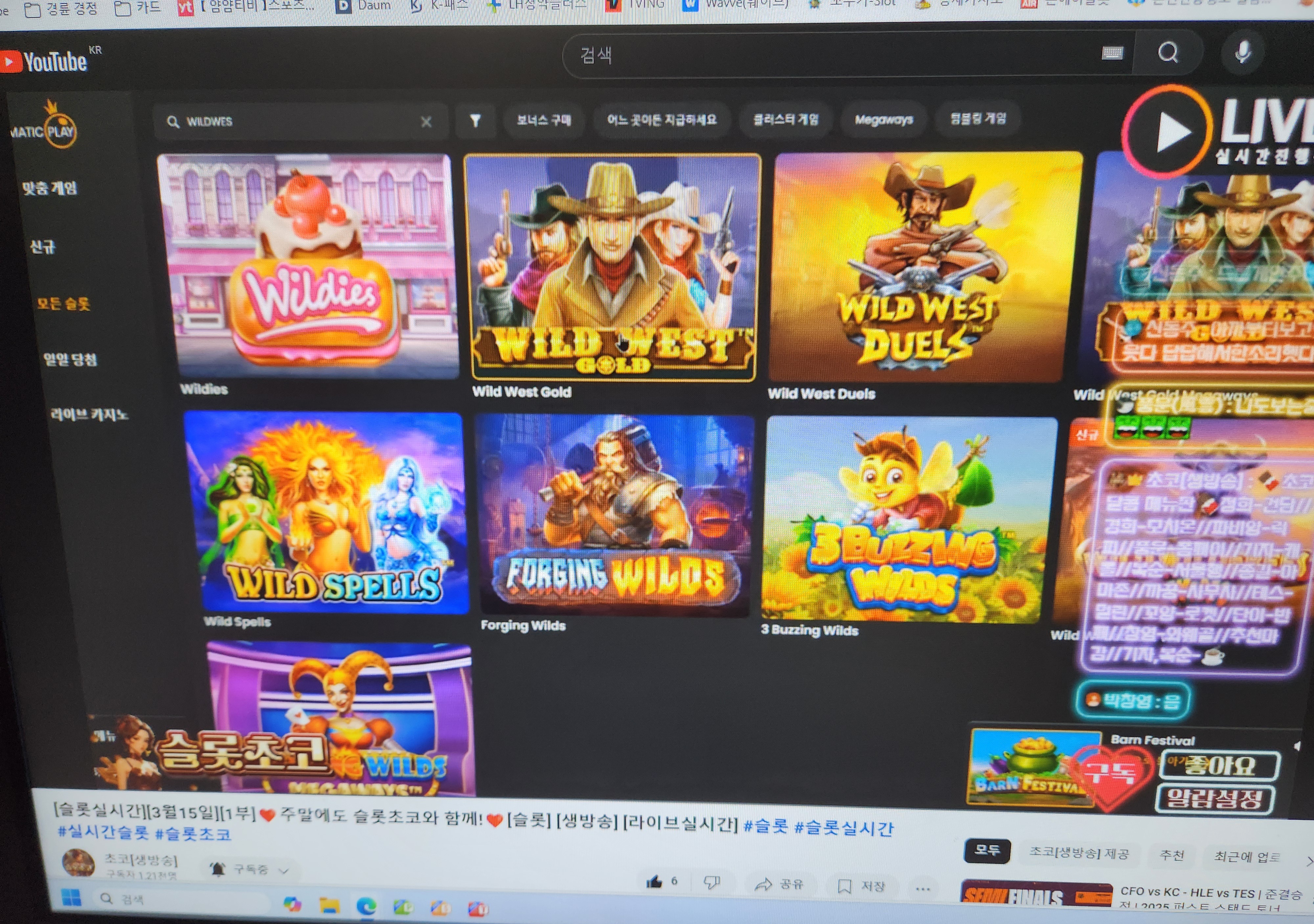Select the 초코[생방송] 제공 chip
The height and width of the screenshot is (924, 1314).
point(1079,853)
